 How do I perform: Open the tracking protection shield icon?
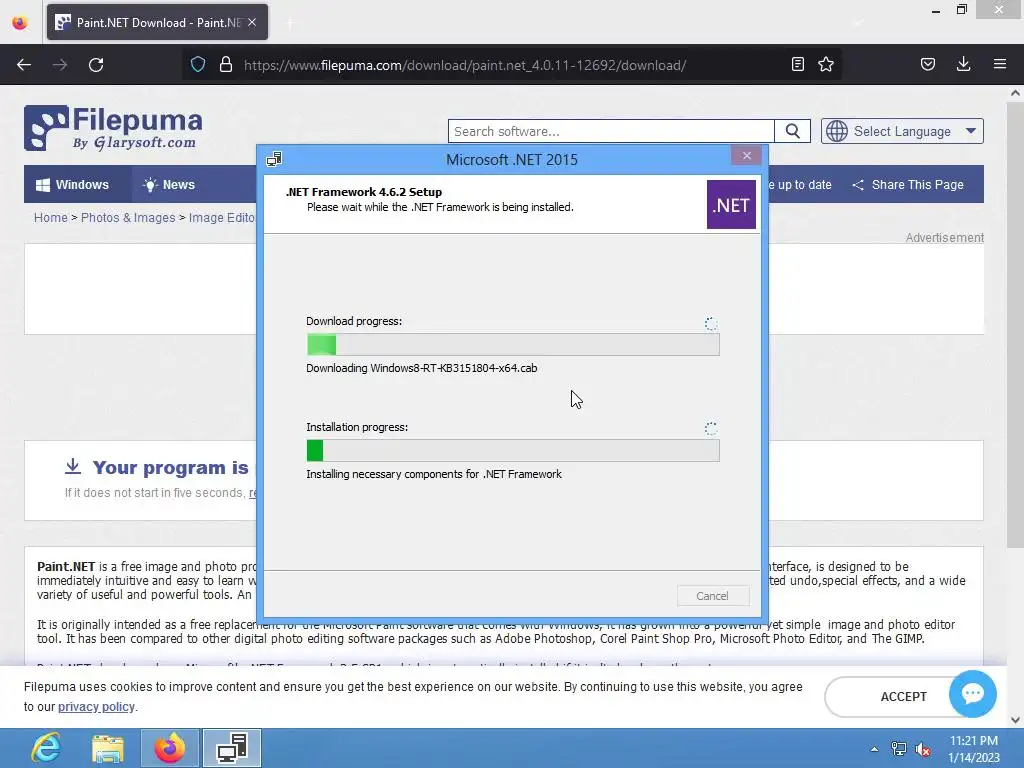[x=198, y=65]
